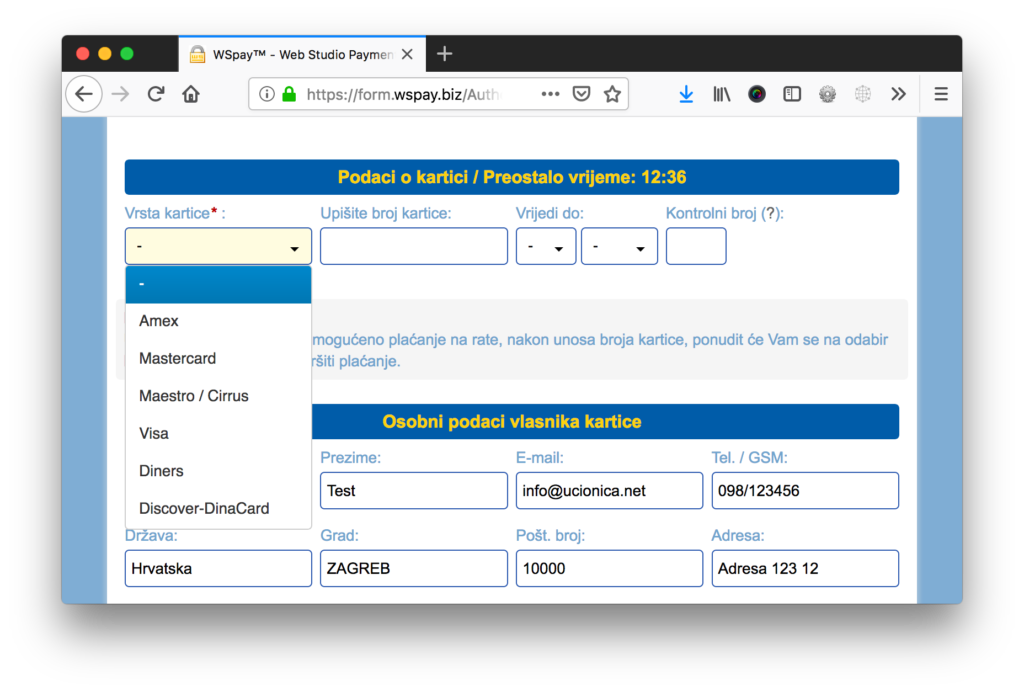Image resolution: width=1024 pixels, height=692 pixels.
Task: Choose Mastercard from the card list
Action: point(177,359)
